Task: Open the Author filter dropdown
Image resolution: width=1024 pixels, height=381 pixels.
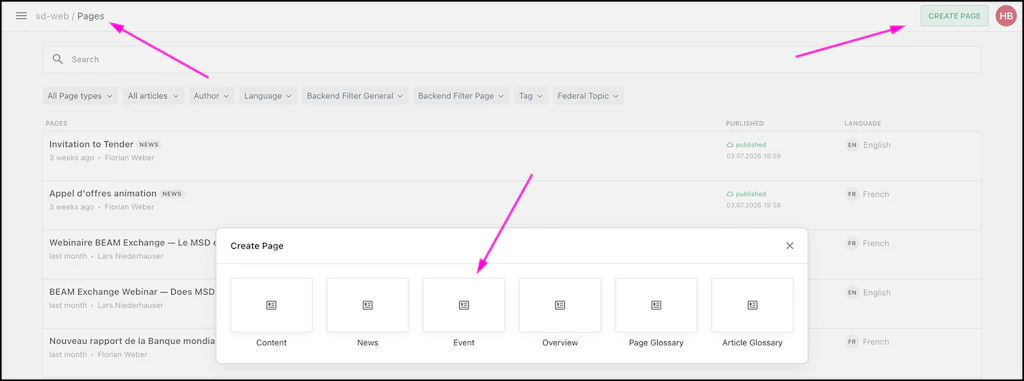Action: click(x=212, y=96)
